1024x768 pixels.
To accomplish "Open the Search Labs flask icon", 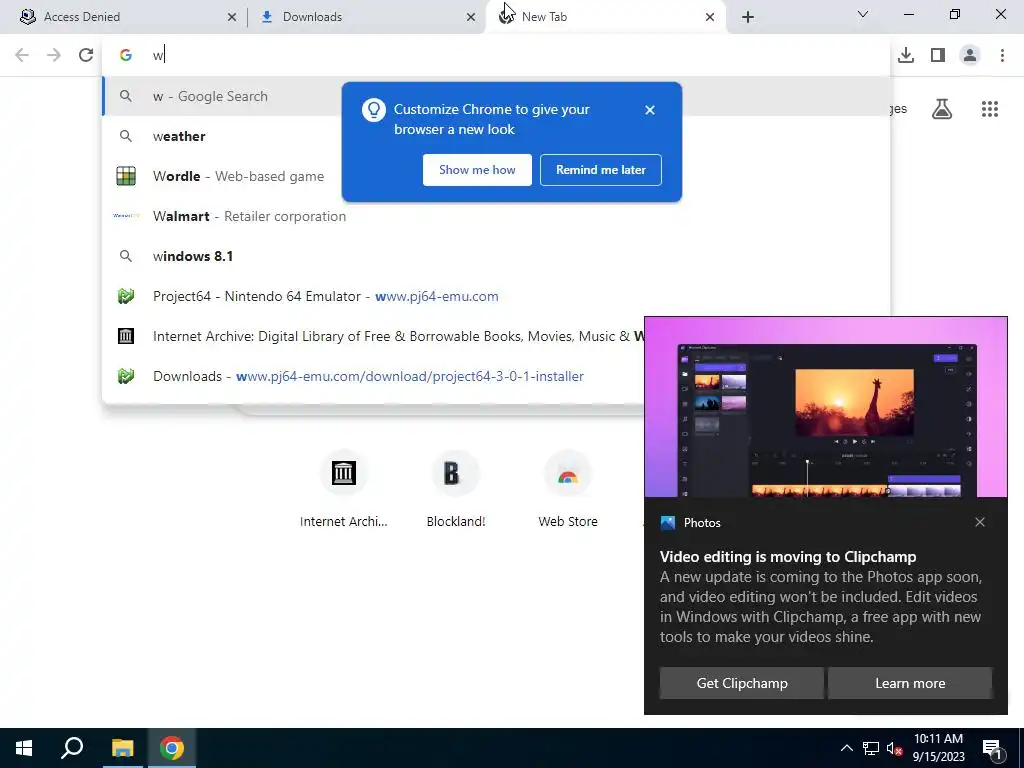I will (942, 109).
